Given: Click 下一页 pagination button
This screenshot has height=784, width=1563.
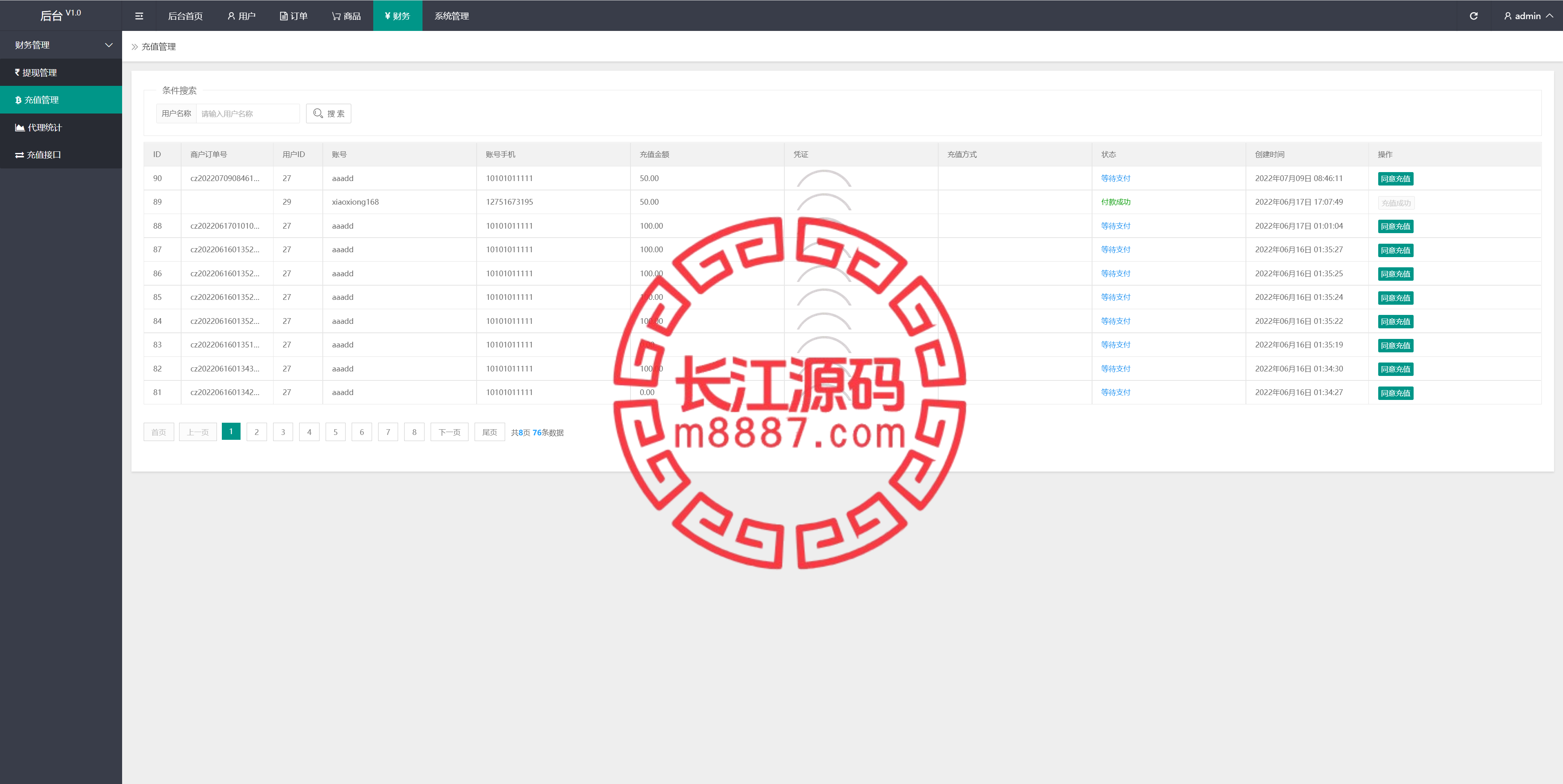Looking at the screenshot, I should coord(450,432).
